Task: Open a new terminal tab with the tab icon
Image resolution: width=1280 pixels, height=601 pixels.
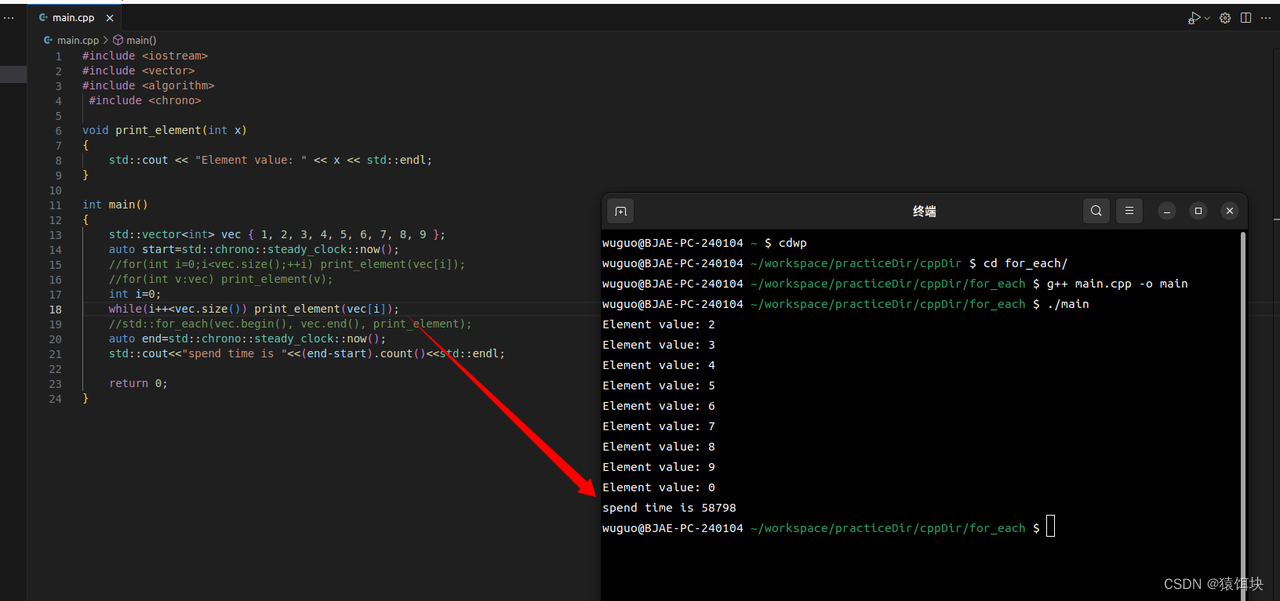Action: (x=620, y=211)
